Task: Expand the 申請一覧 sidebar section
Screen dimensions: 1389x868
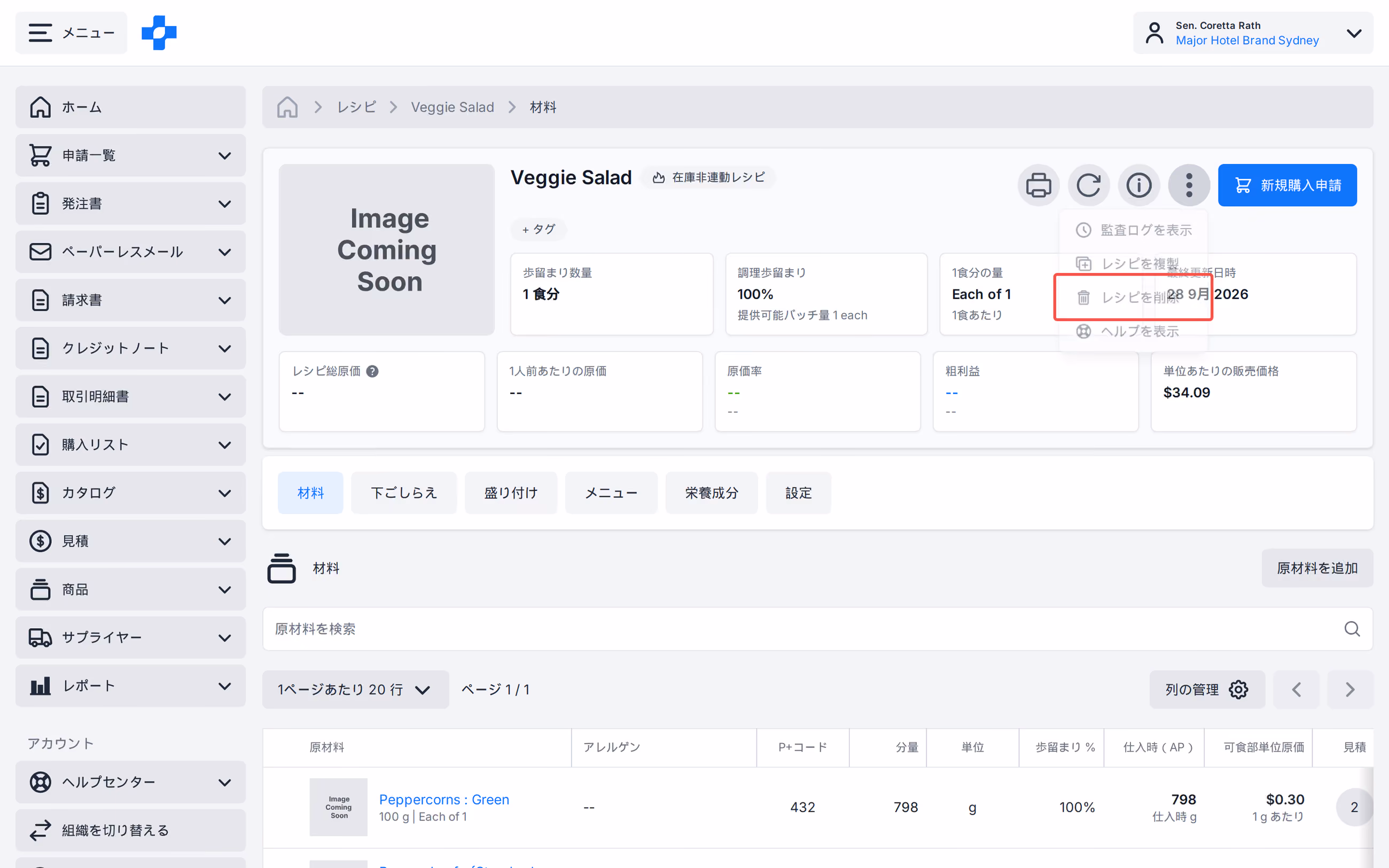Action: 130,155
